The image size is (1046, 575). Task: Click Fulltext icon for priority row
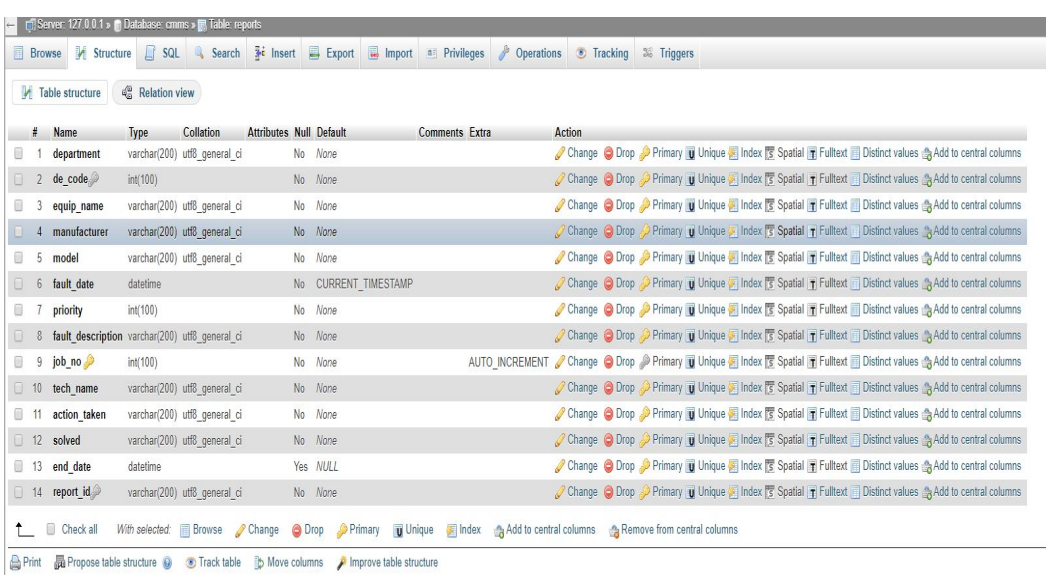(812, 310)
